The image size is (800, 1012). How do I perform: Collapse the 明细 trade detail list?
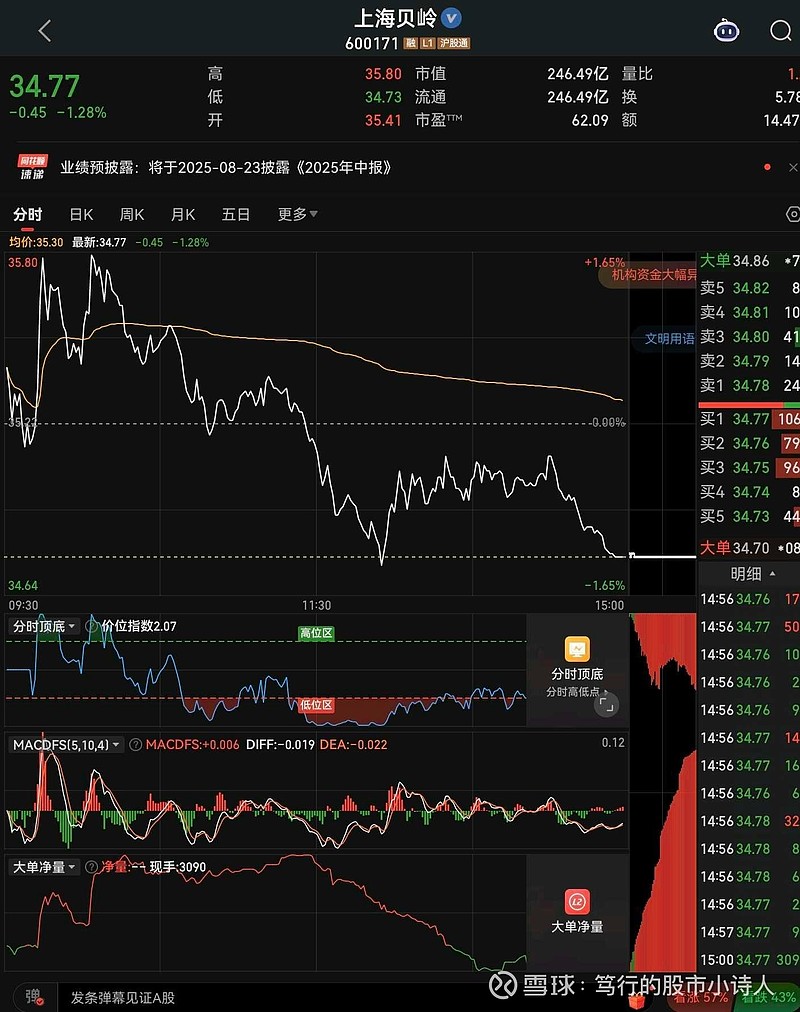[752, 573]
